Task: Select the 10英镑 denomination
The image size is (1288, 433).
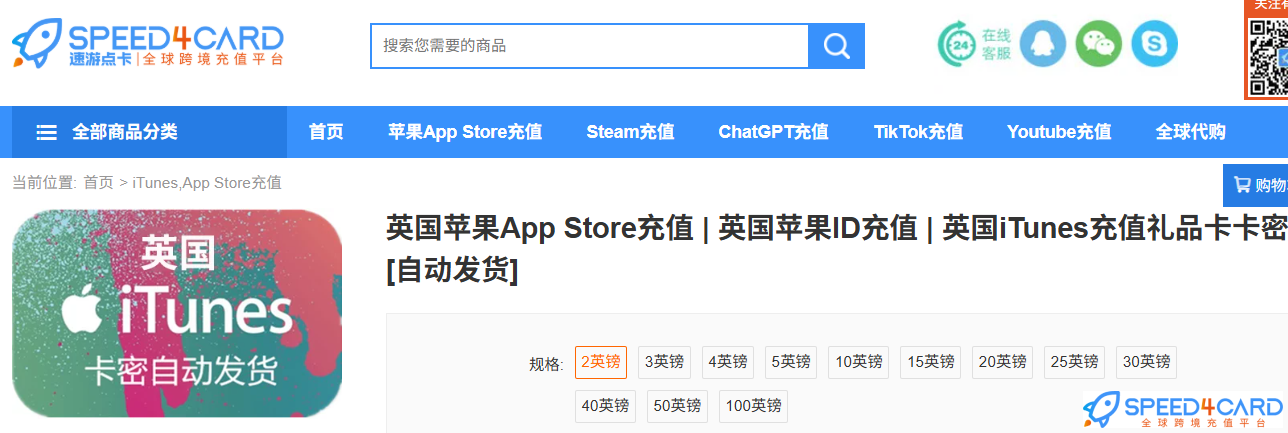Action: tap(859, 362)
